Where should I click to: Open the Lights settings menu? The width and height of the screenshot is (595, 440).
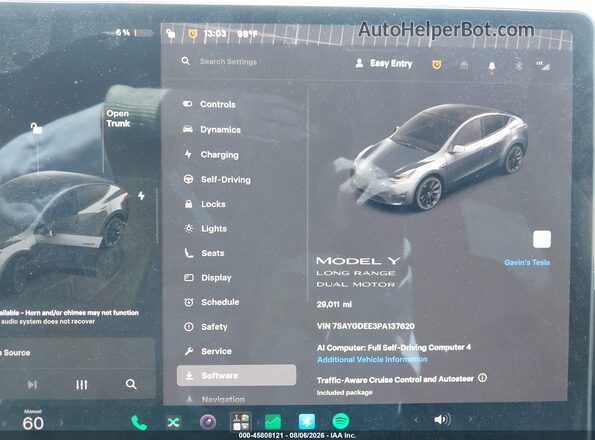pos(205,229)
